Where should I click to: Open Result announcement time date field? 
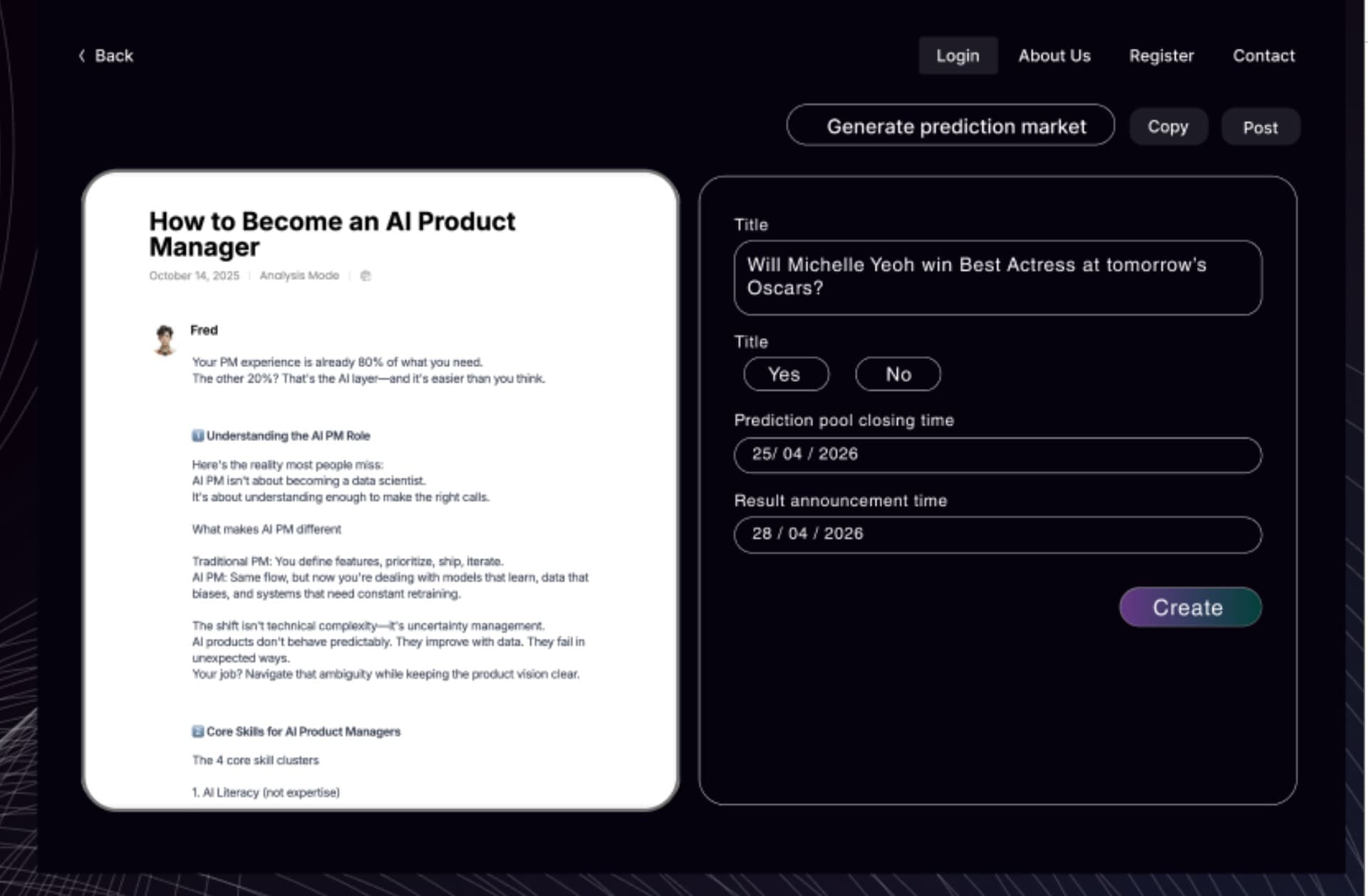click(997, 534)
